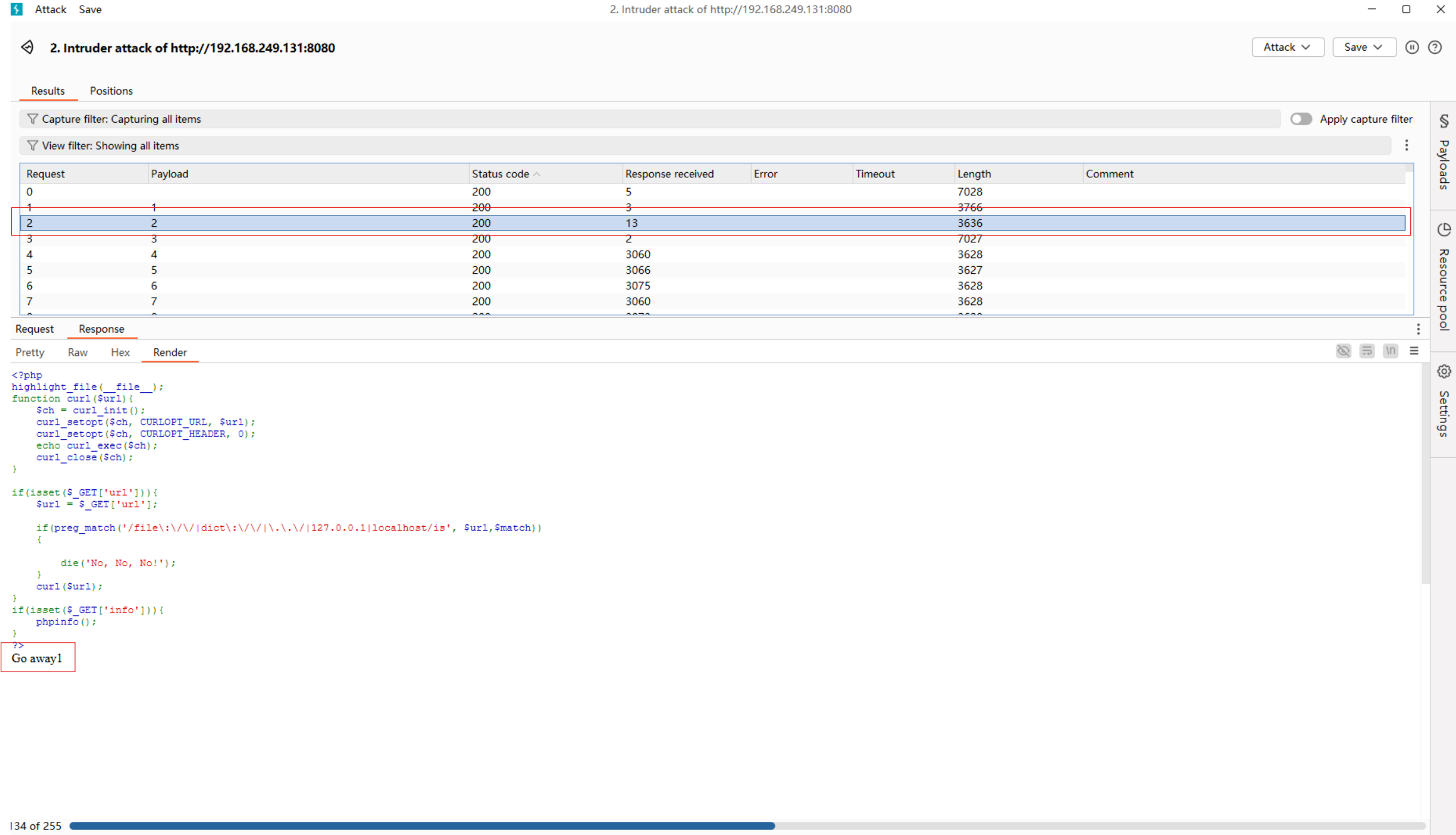Open the Attack menu in title bar
The height and width of the screenshot is (835, 1456).
click(50, 9)
